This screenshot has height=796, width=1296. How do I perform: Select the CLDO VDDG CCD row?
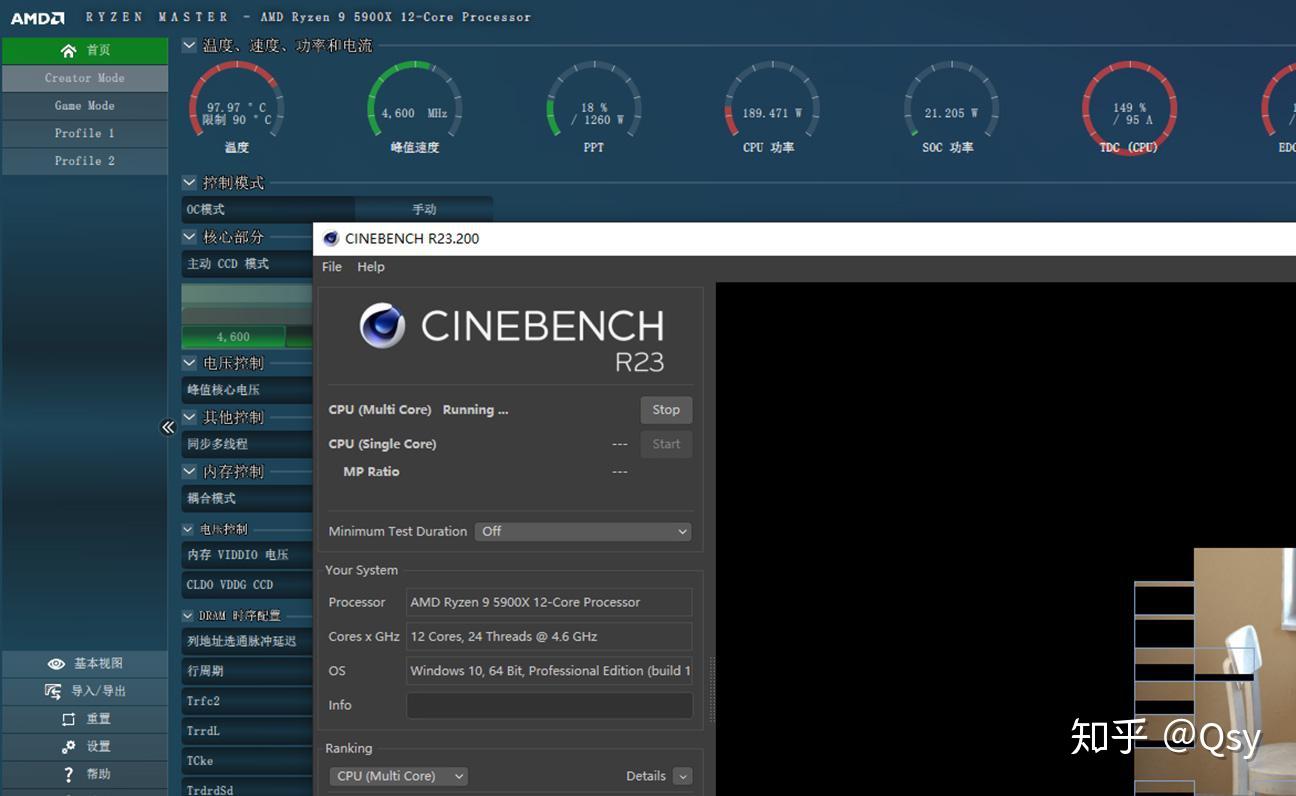point(247,585)
